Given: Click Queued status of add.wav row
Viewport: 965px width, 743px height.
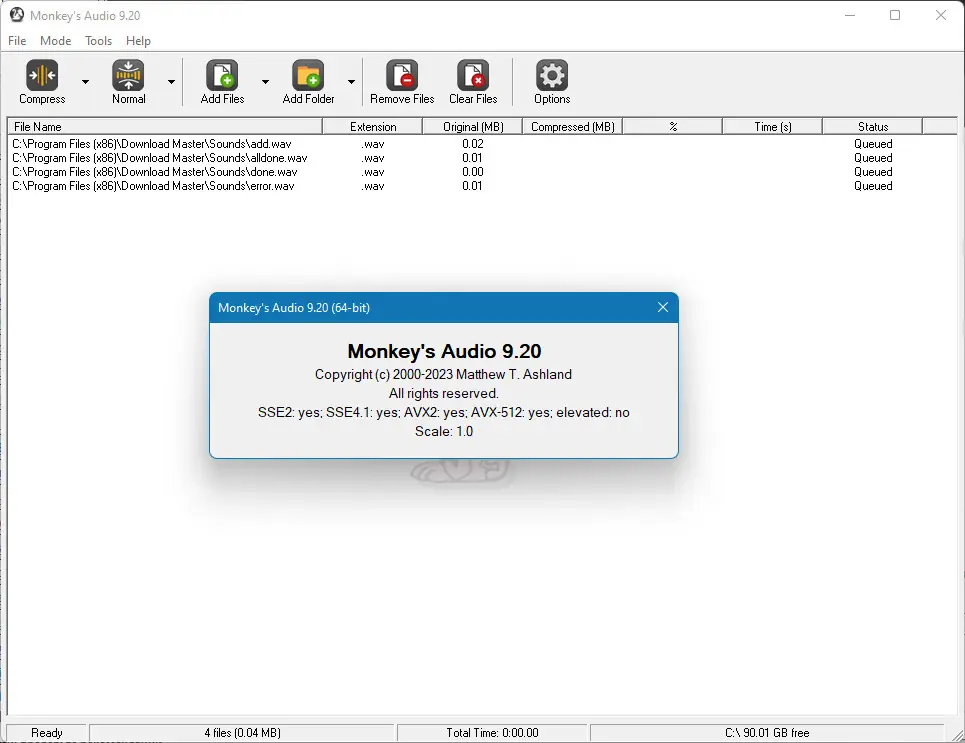Looking at the screenshot, I should pos(873,143).
